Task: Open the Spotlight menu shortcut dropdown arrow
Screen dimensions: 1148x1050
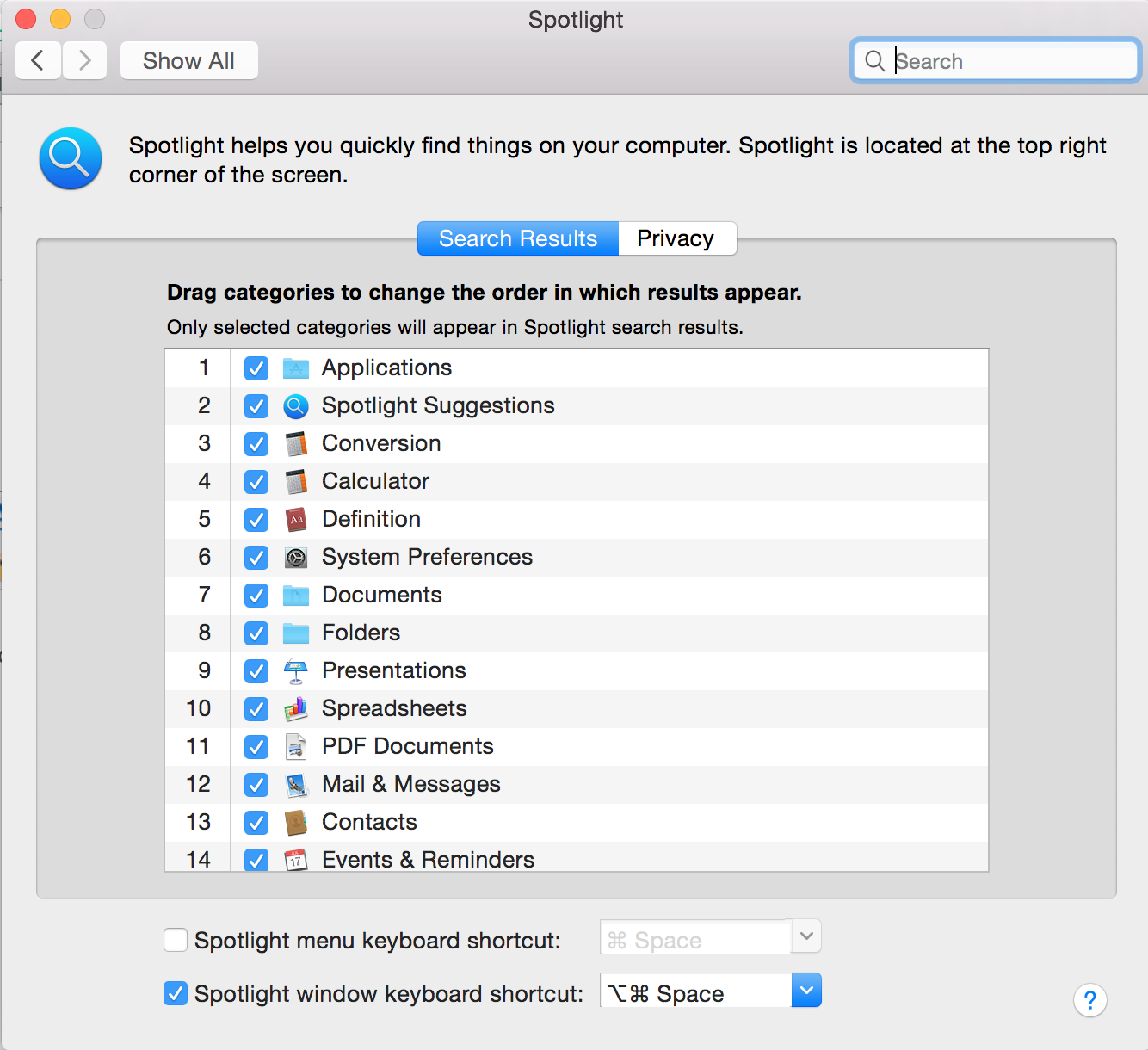Action: [806, 936]
